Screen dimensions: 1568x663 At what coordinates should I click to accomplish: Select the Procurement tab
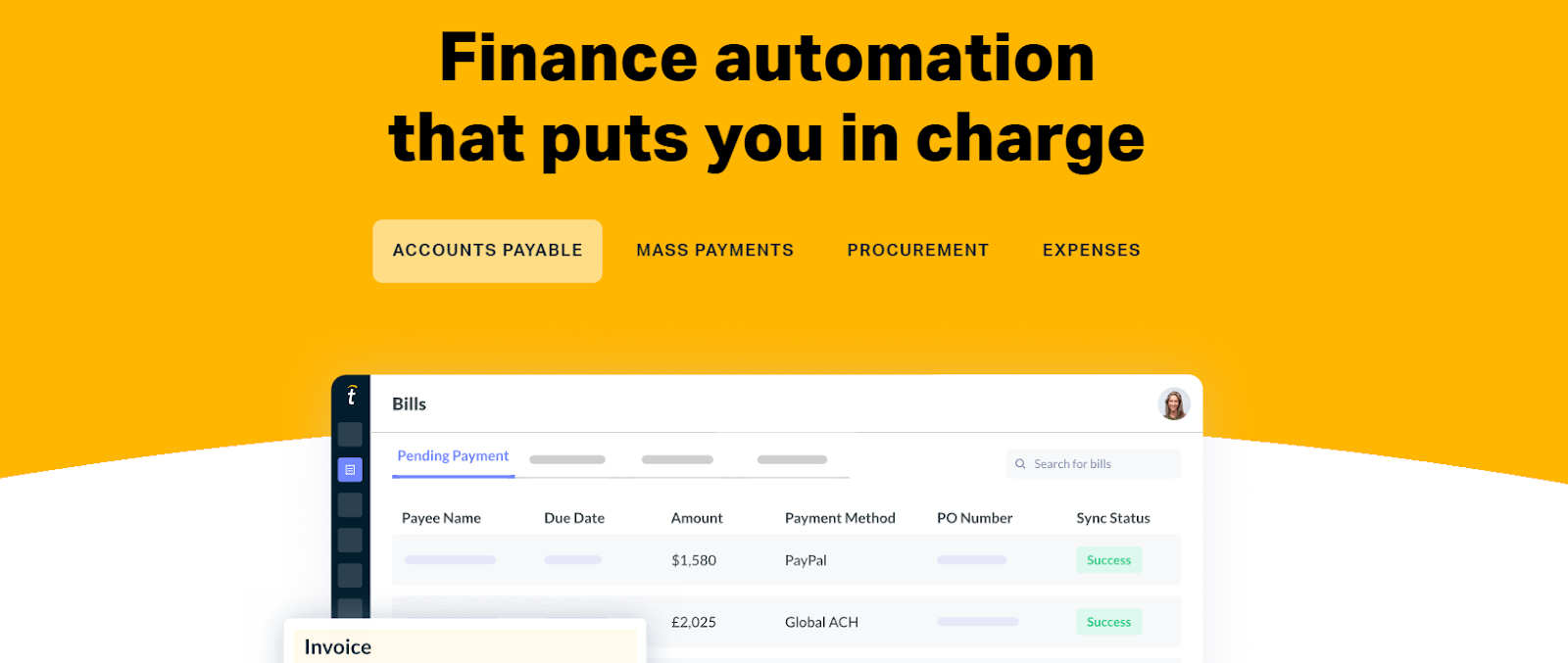pyautogui.click(x=918, y=251)
